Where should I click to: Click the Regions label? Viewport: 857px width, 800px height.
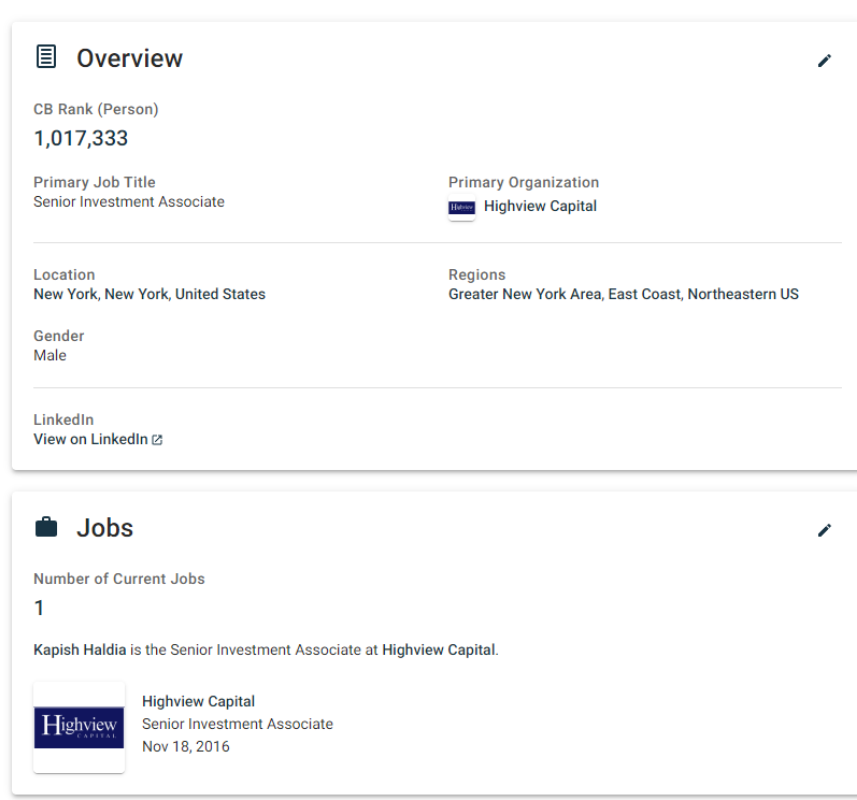tap(477, 274)
